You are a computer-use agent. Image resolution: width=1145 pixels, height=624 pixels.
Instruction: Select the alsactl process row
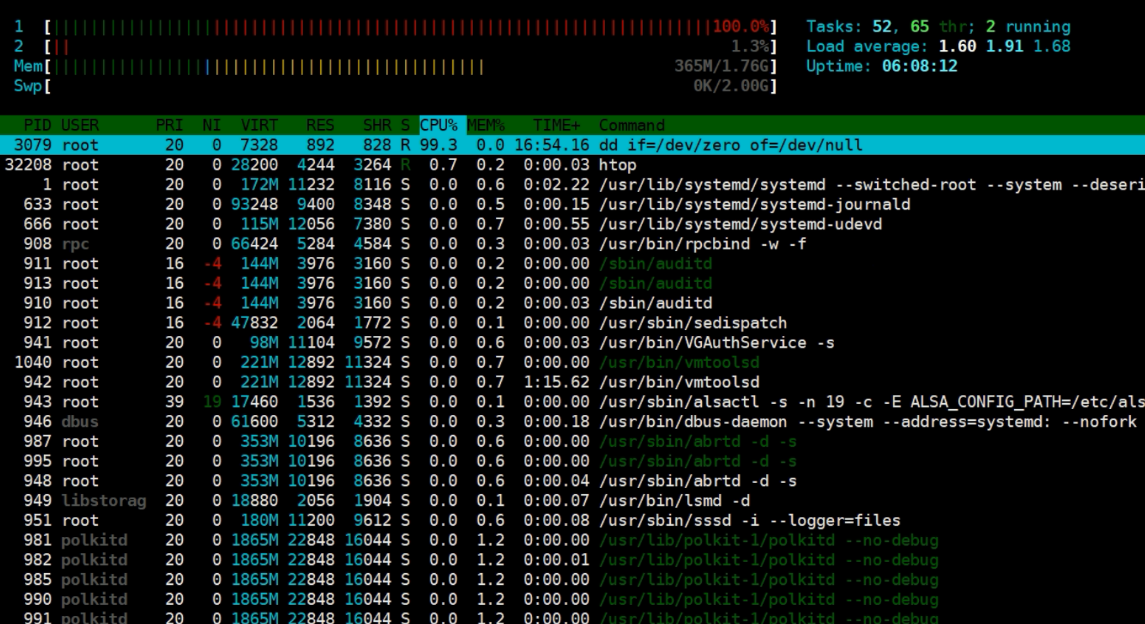pyautogui.click(x=572, y=401)
